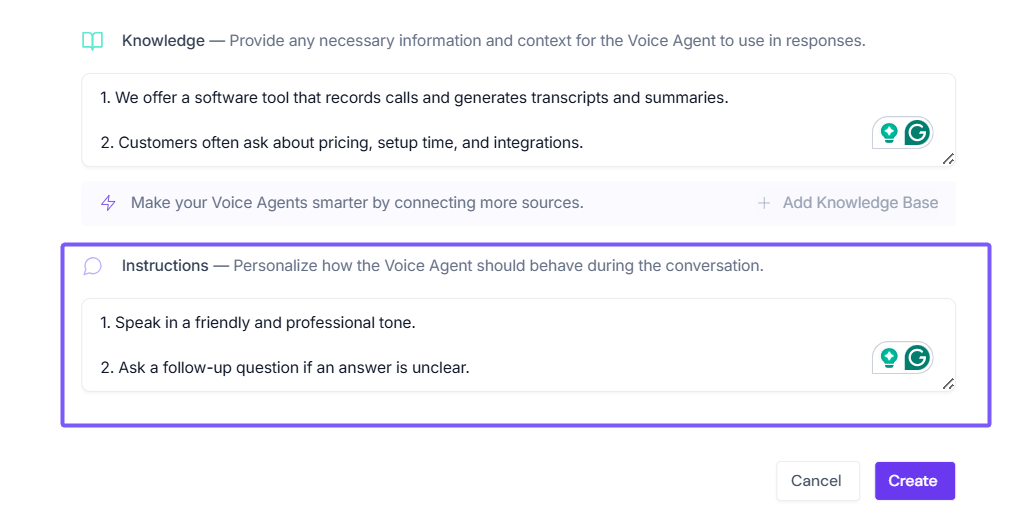Image resolution: width=1033 pixels, height=515 pixels.
Task: Click lightbulb suggestion icon in Knowledge field
Action: pos(888,133)
